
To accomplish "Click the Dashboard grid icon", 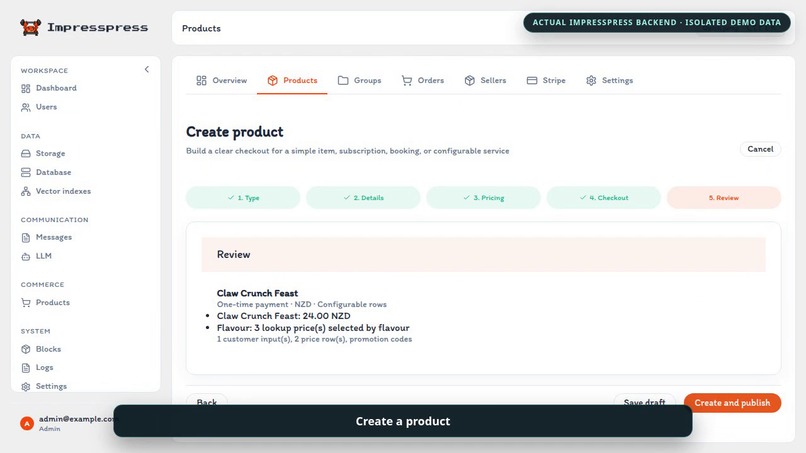I will 26,88.
